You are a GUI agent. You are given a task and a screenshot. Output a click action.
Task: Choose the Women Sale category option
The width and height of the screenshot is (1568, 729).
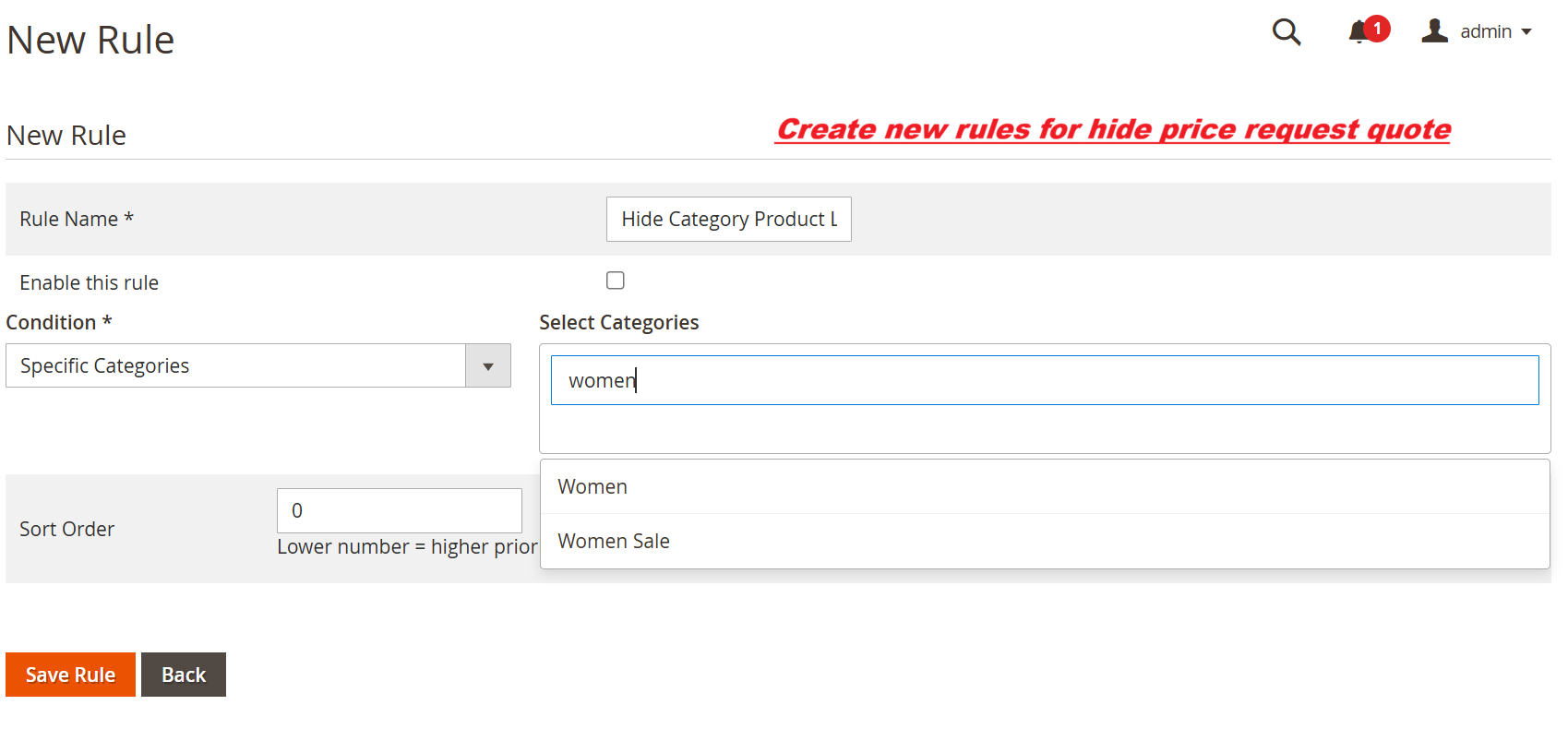pos(614,542)
